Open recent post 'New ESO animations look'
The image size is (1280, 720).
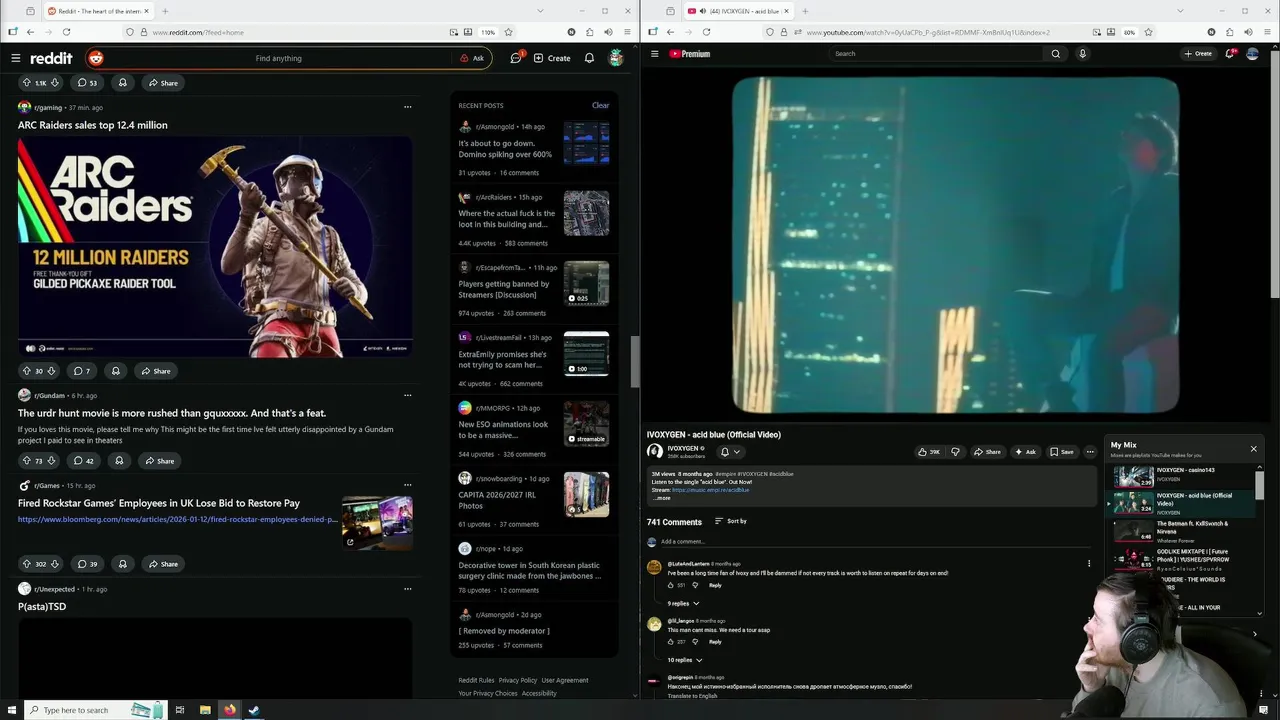point(503,429)
